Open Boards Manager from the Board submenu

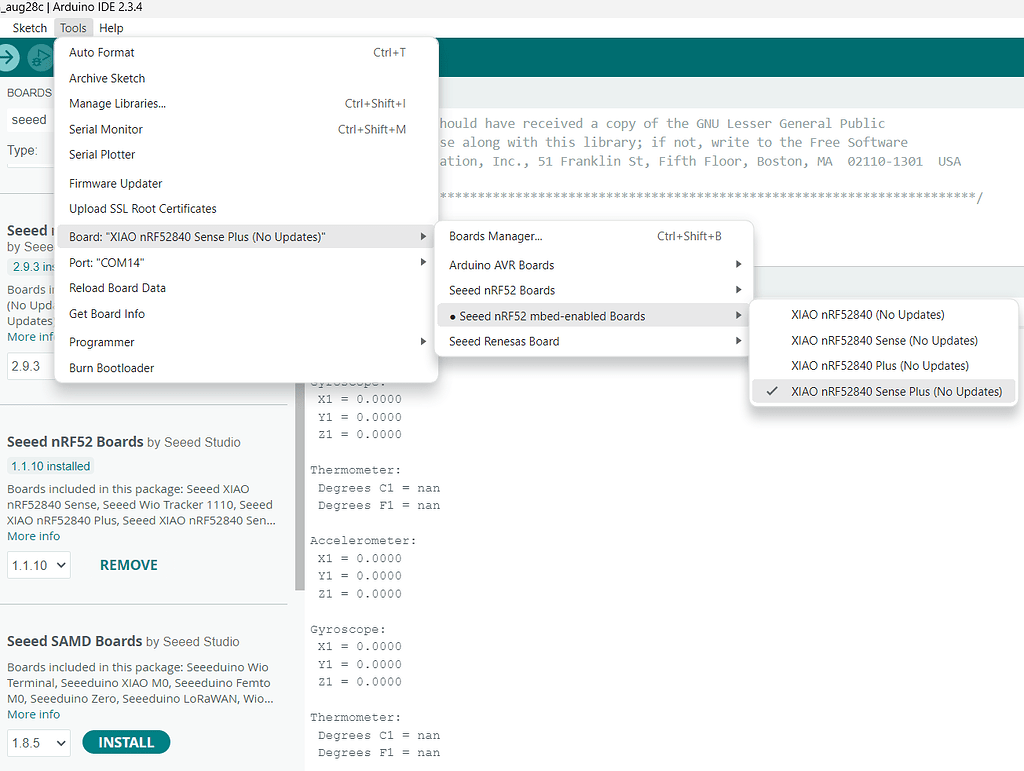tap(496, 237)
